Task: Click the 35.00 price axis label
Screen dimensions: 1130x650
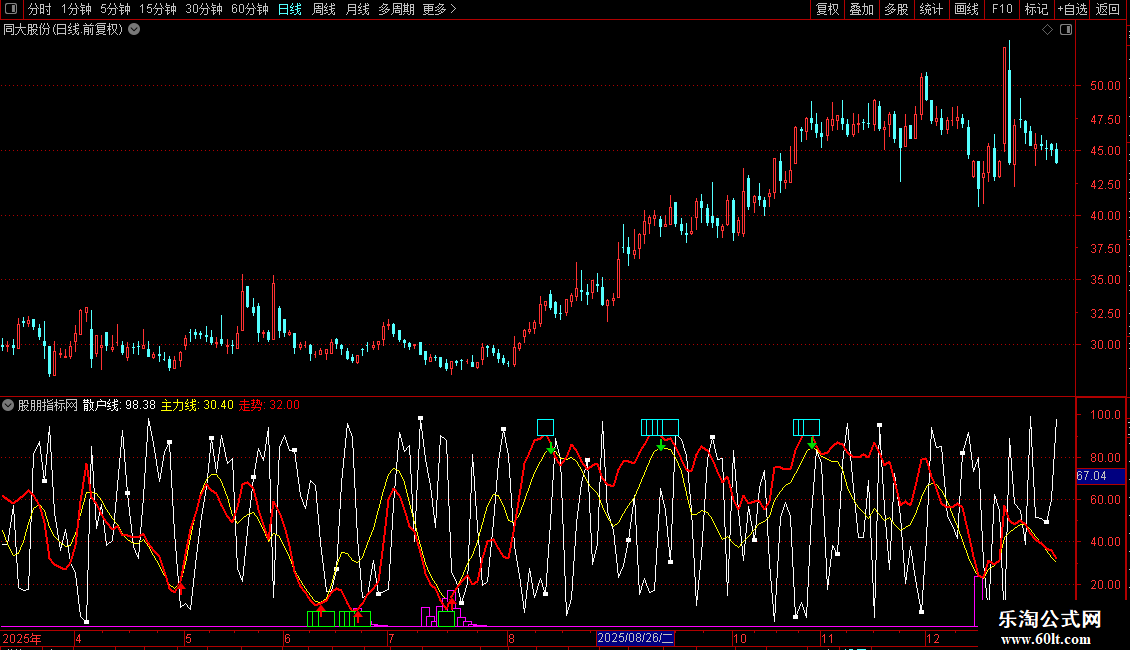Action: pos(1105,280)
